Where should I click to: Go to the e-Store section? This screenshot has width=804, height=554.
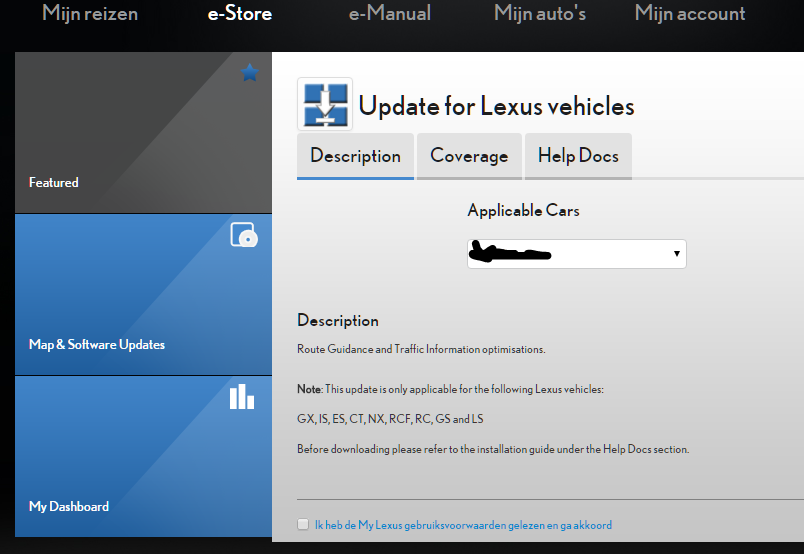(239, 13)
